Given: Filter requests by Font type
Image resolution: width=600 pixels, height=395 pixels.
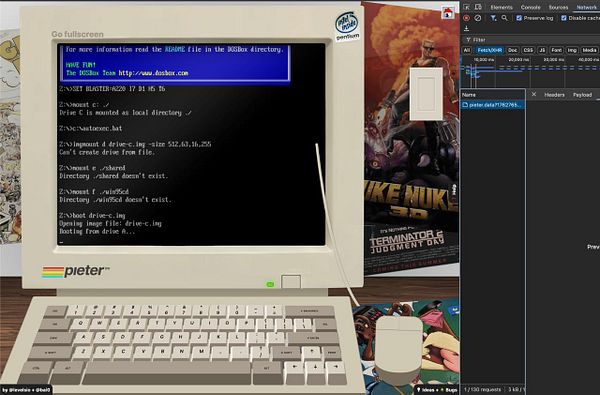Looking at the screenshot, I should (556, 50).
